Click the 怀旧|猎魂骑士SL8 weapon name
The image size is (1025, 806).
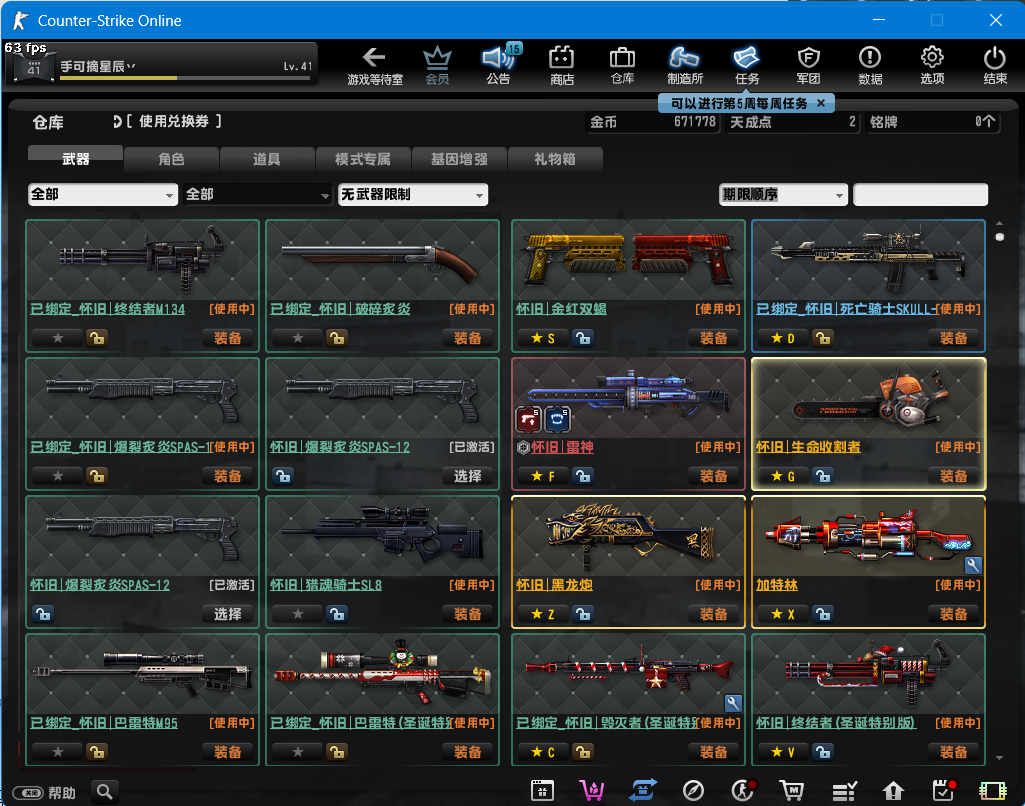pos(326,585)
